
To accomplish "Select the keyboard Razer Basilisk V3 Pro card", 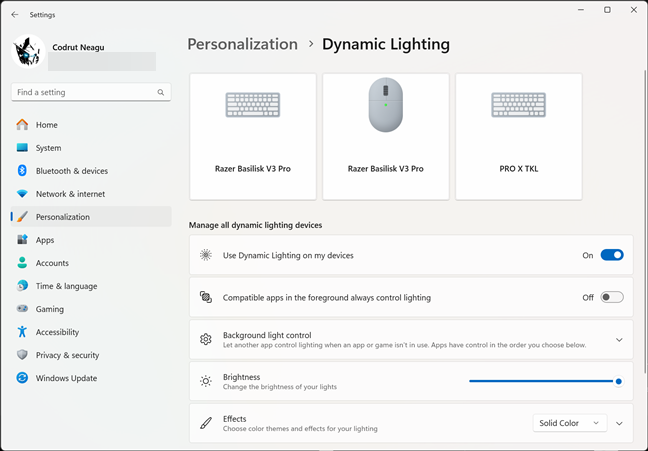I will click(x=253, y=137).
